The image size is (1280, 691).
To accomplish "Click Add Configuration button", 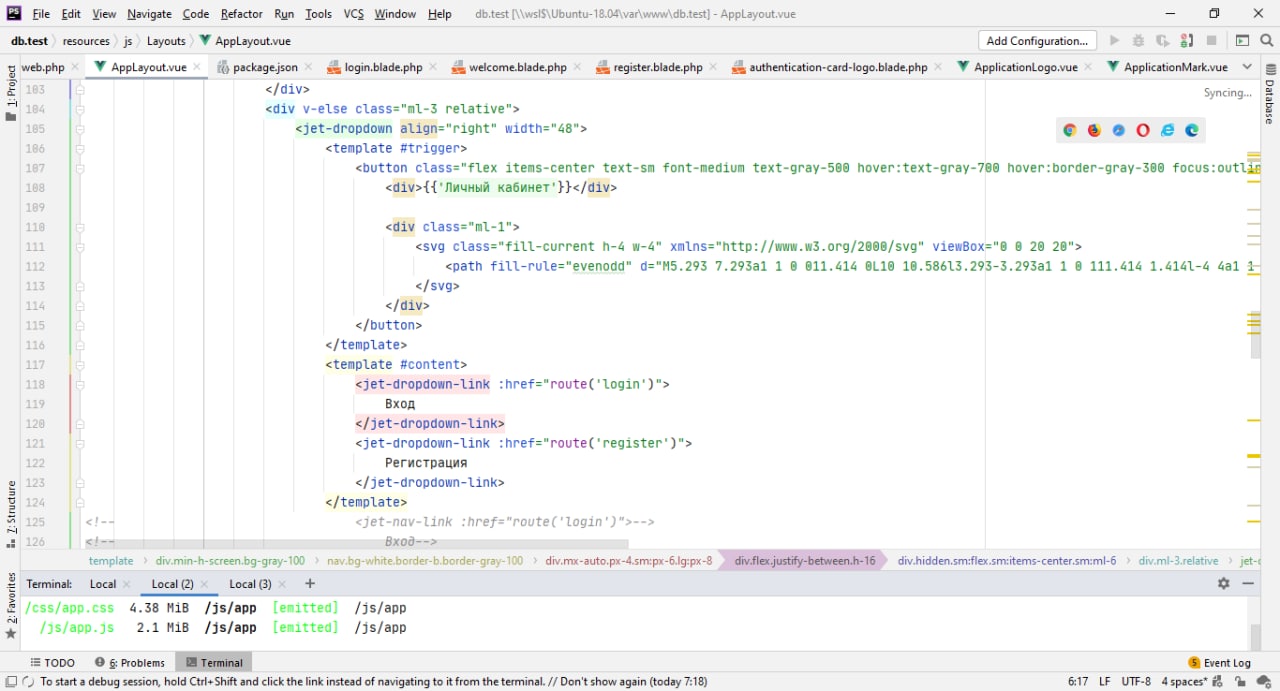I will click(1036, 41).
